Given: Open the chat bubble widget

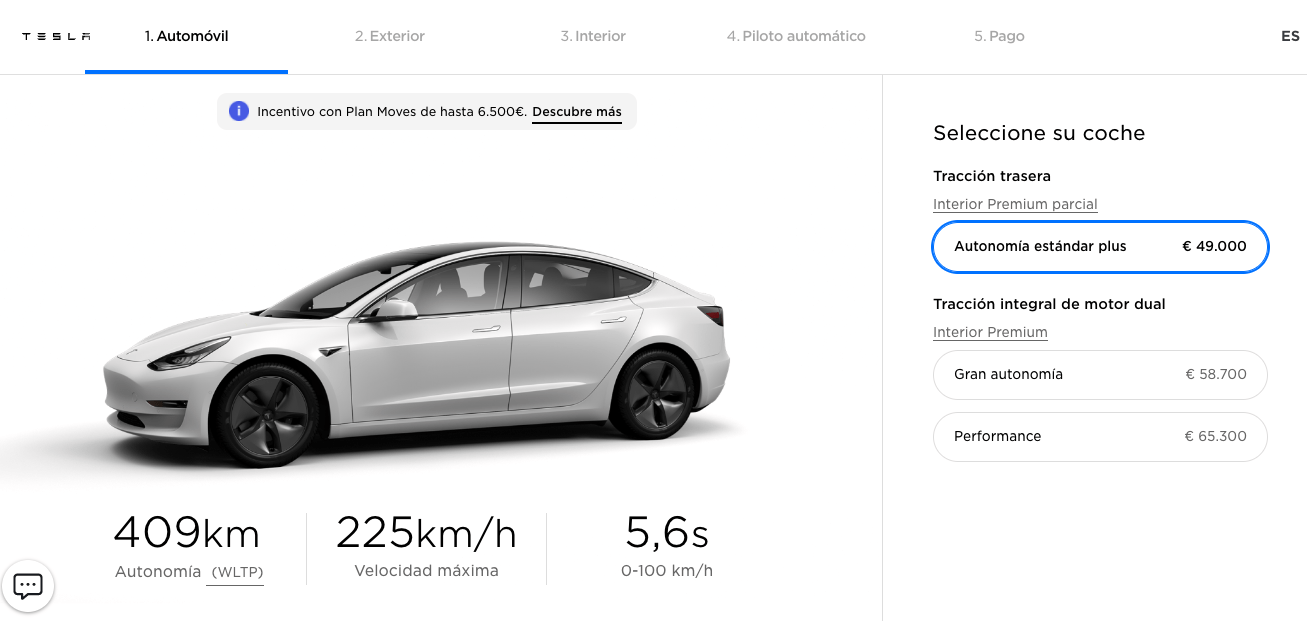Looking at the screenshot, I should [28, 586].
